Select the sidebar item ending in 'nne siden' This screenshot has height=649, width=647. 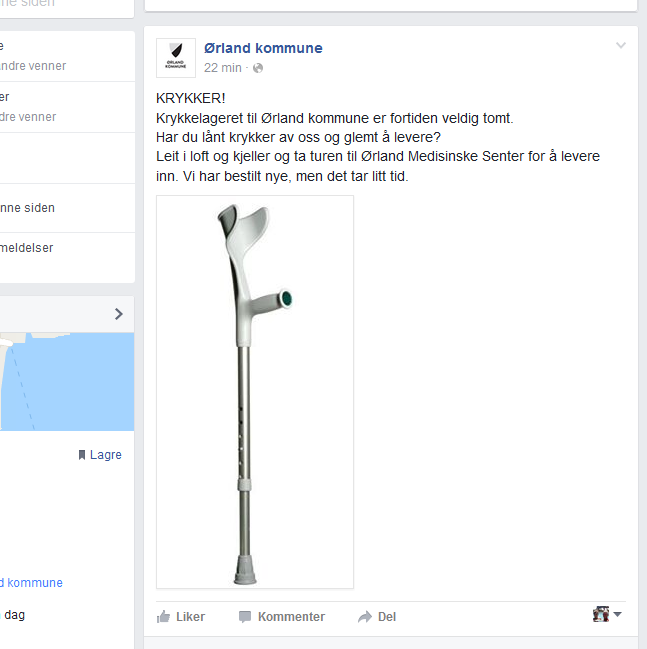[28, 208]
